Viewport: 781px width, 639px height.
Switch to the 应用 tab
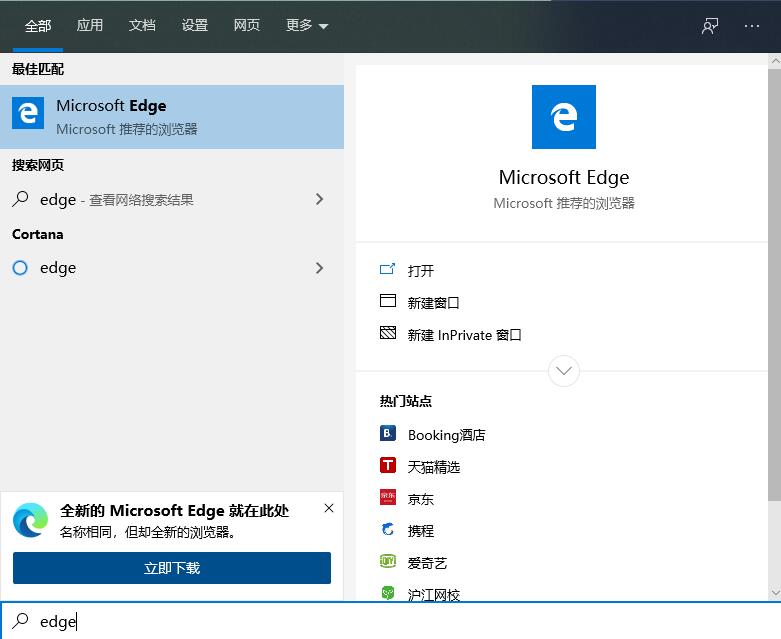coord(90,26)
